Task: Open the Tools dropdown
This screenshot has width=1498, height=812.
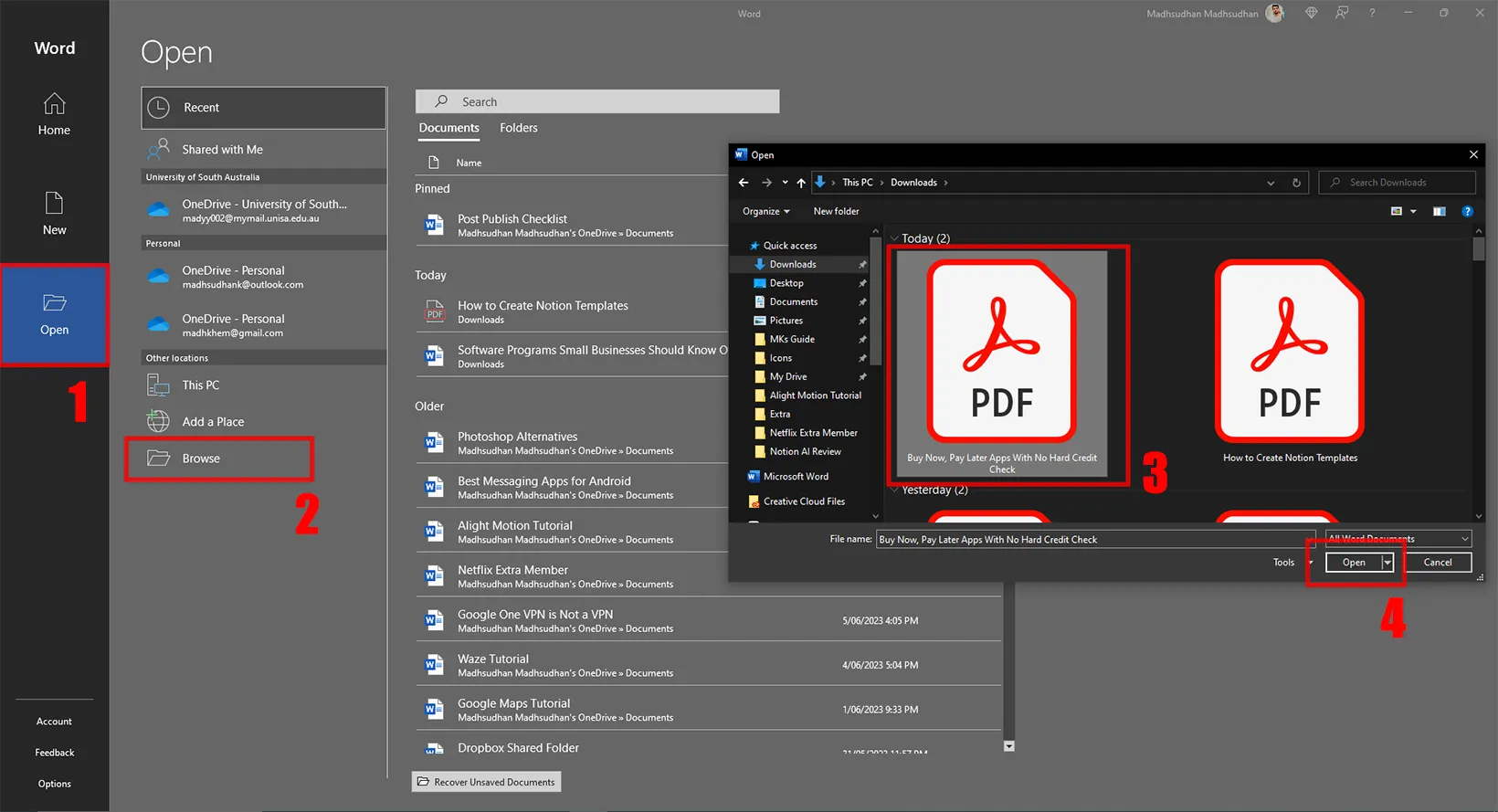Action: (x=1292, y=563)
